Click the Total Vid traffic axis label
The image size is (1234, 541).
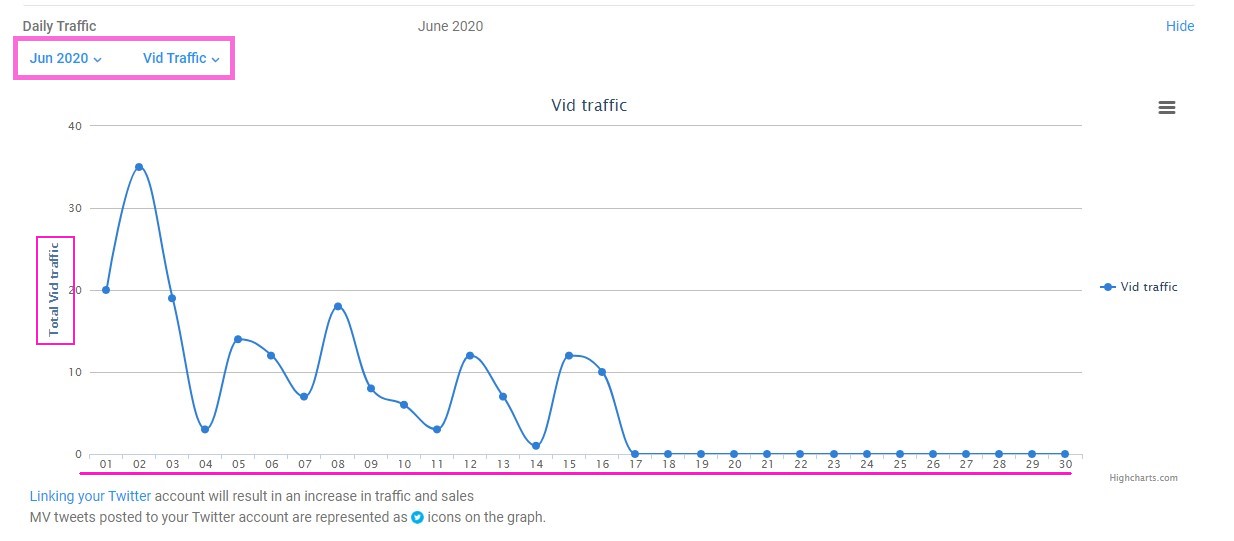coord(55,290)
